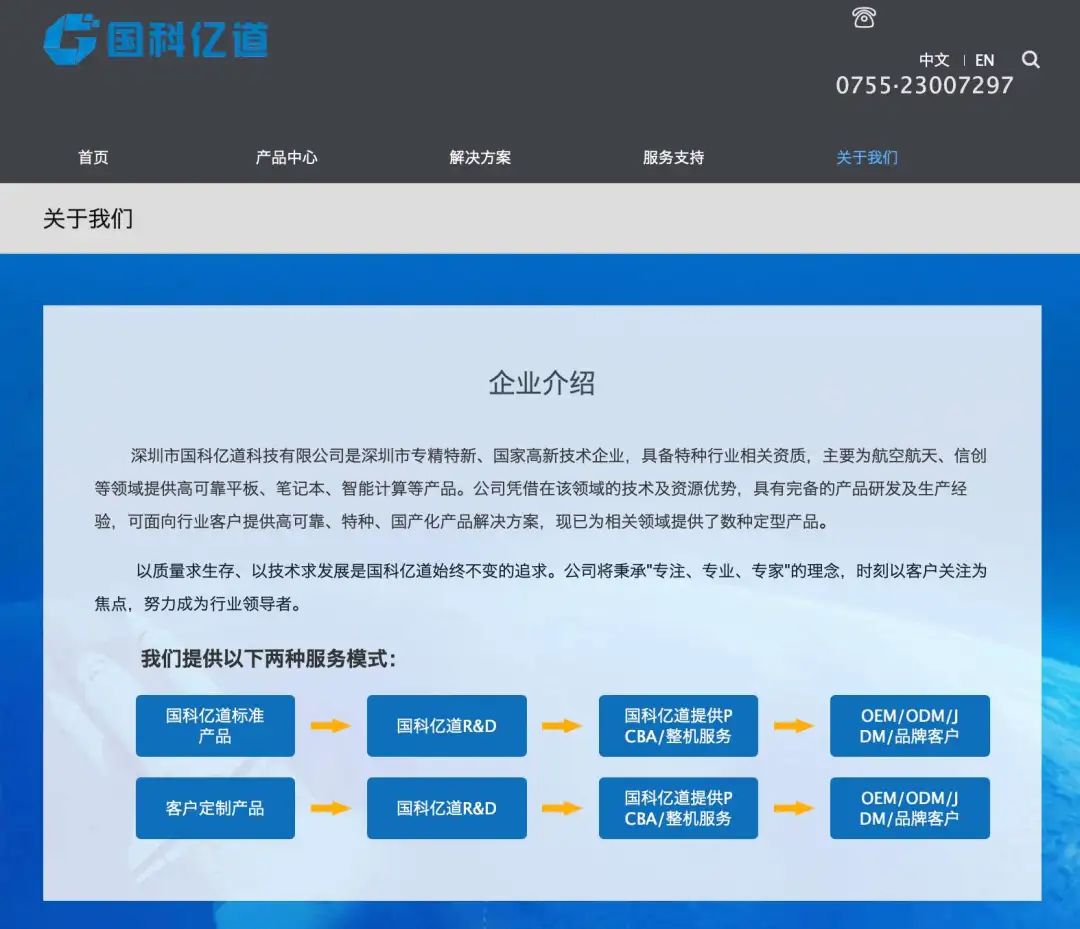This screenshot has width=1080, height=929.
Task: Click the 关于我们 page title in the grey bar
Action: [x=88, y=219]
